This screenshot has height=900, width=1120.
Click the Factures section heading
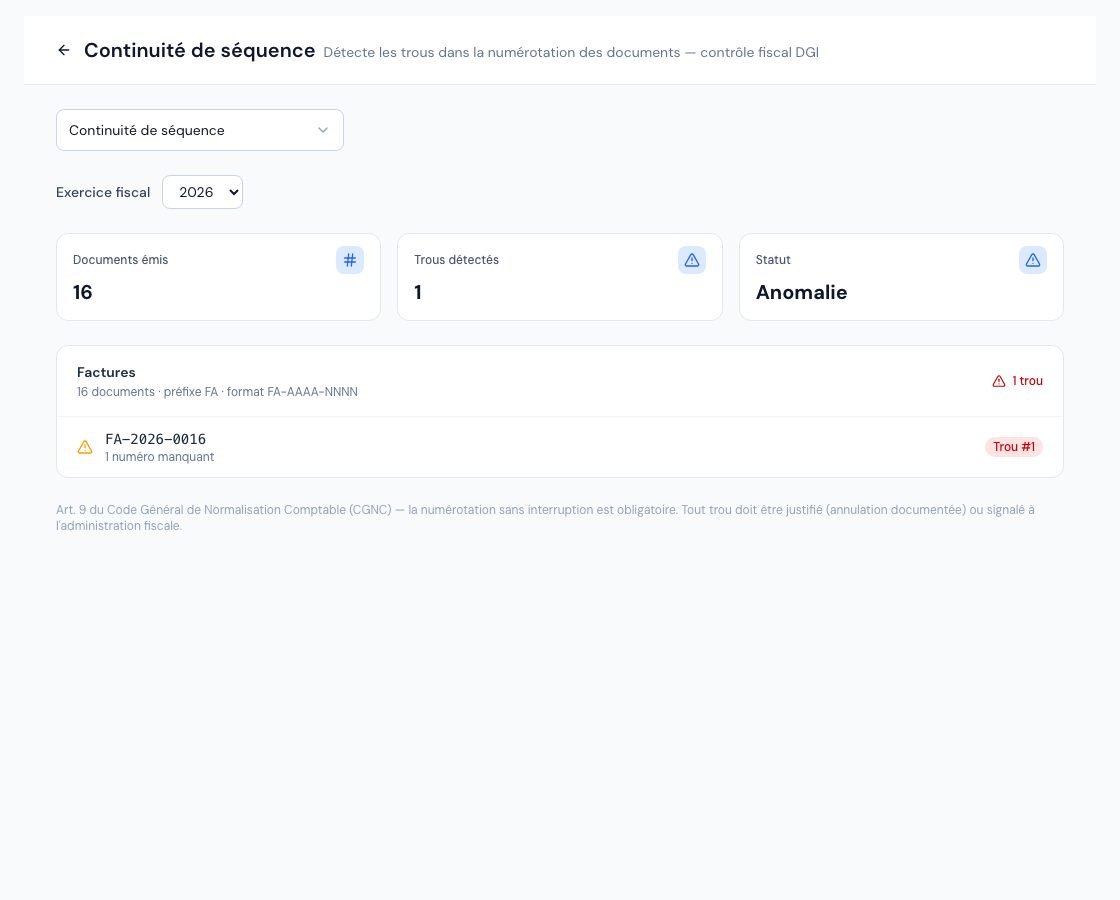coord(106,372)
